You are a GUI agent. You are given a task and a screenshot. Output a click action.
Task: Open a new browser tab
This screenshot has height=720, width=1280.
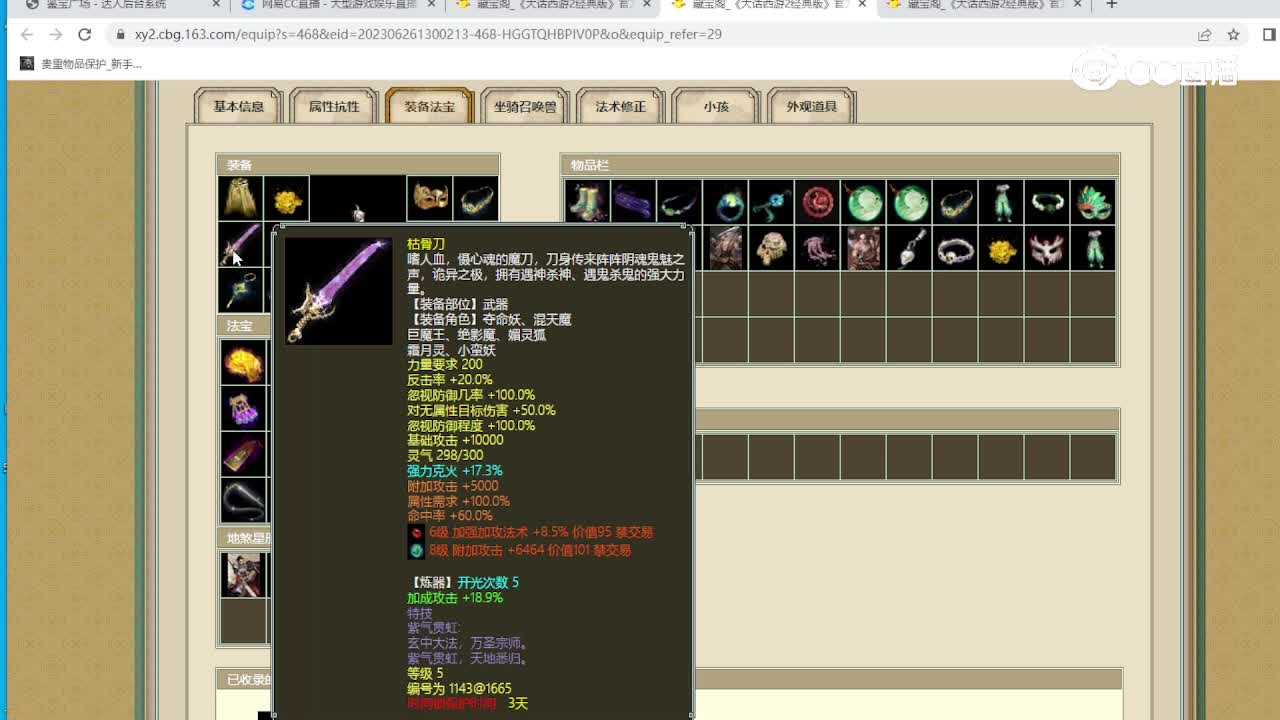[1111, 6]
